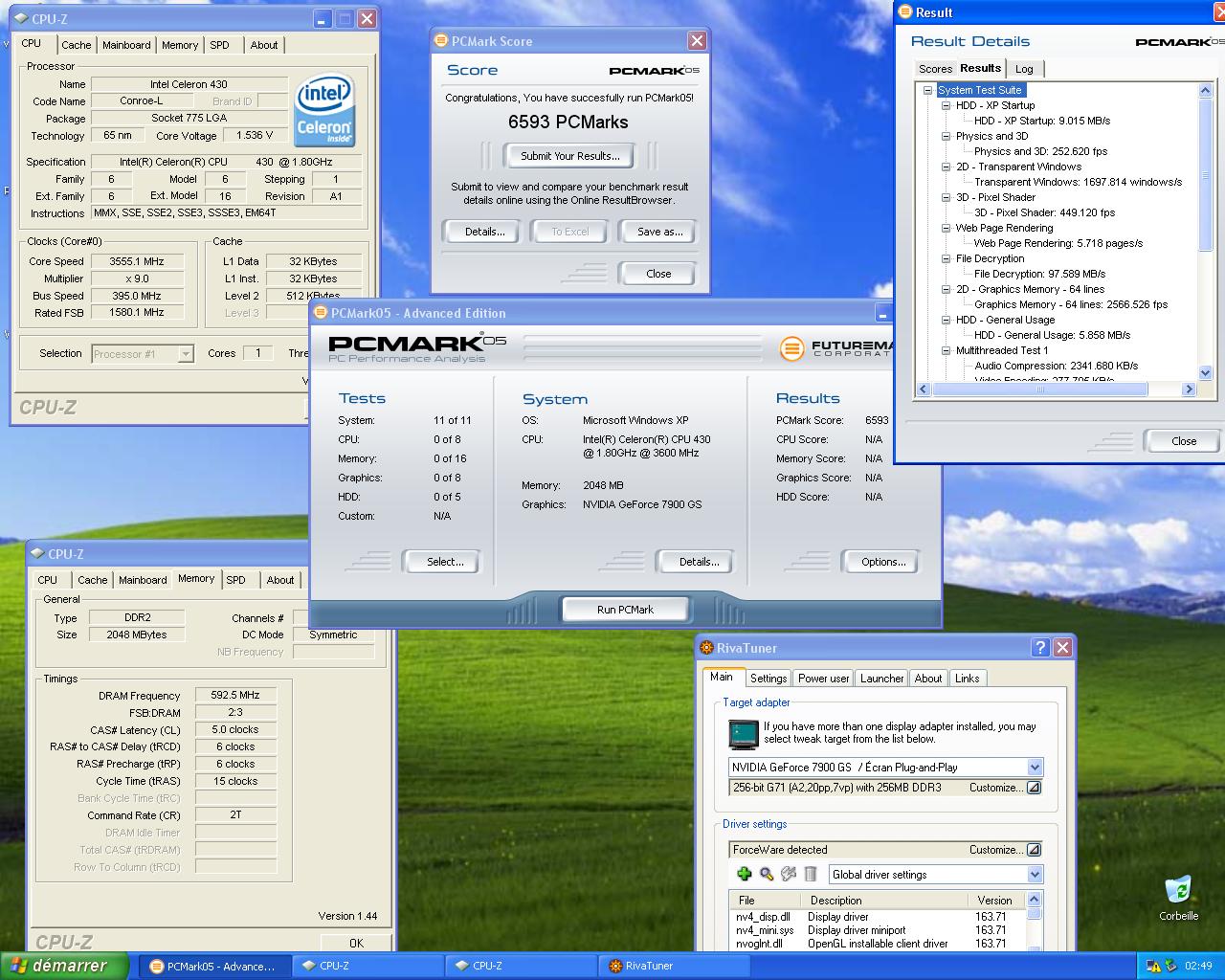Click the PCMark Score window title icon
1225x980 pixels.
(x=440, y=41)
